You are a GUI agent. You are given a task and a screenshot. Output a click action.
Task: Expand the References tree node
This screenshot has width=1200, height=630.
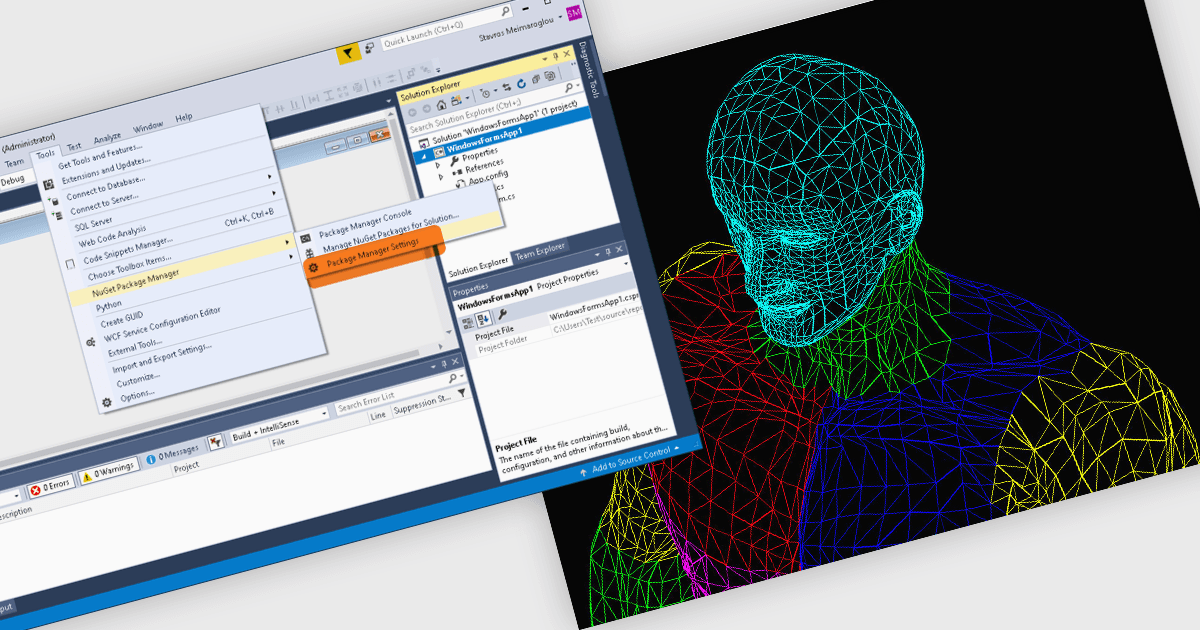click(x=440, y=176)
